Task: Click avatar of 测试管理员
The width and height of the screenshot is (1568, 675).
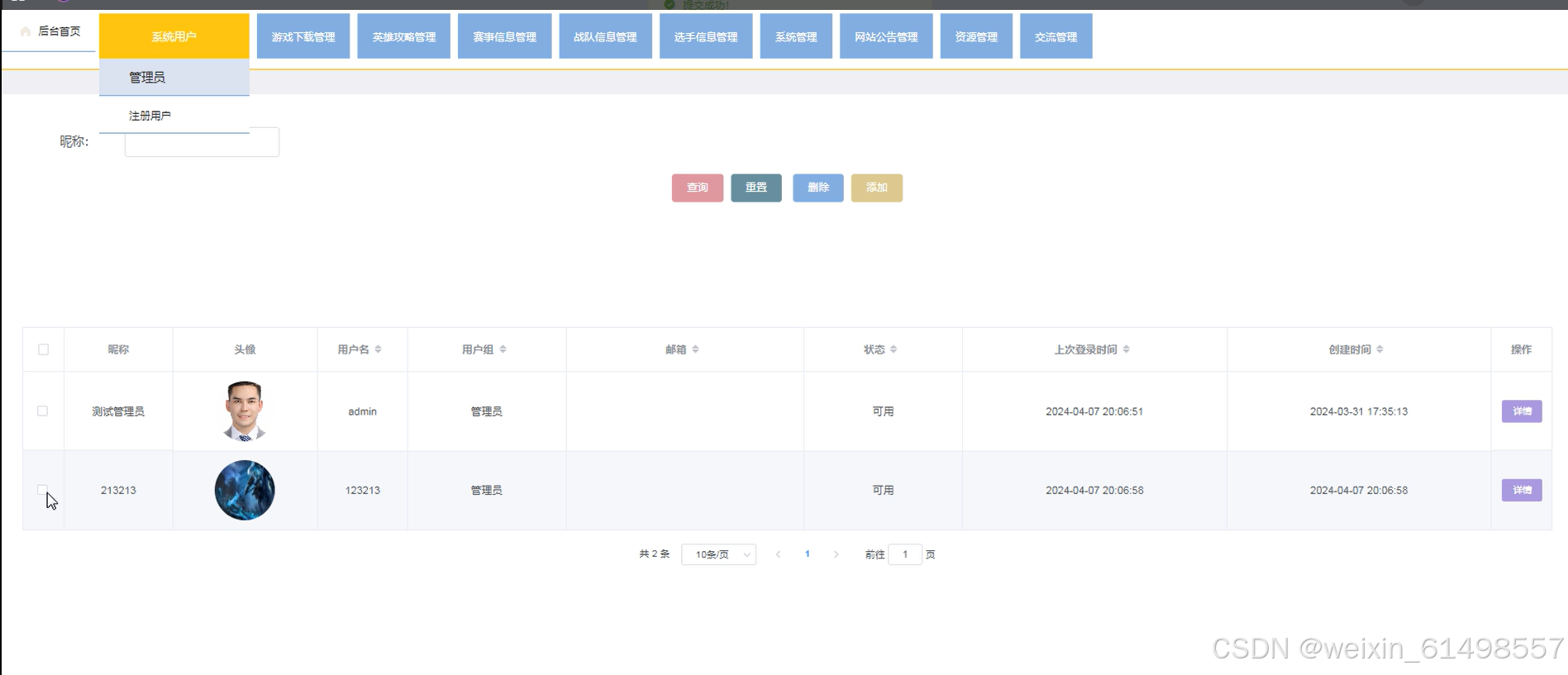Action: [245, 411]
